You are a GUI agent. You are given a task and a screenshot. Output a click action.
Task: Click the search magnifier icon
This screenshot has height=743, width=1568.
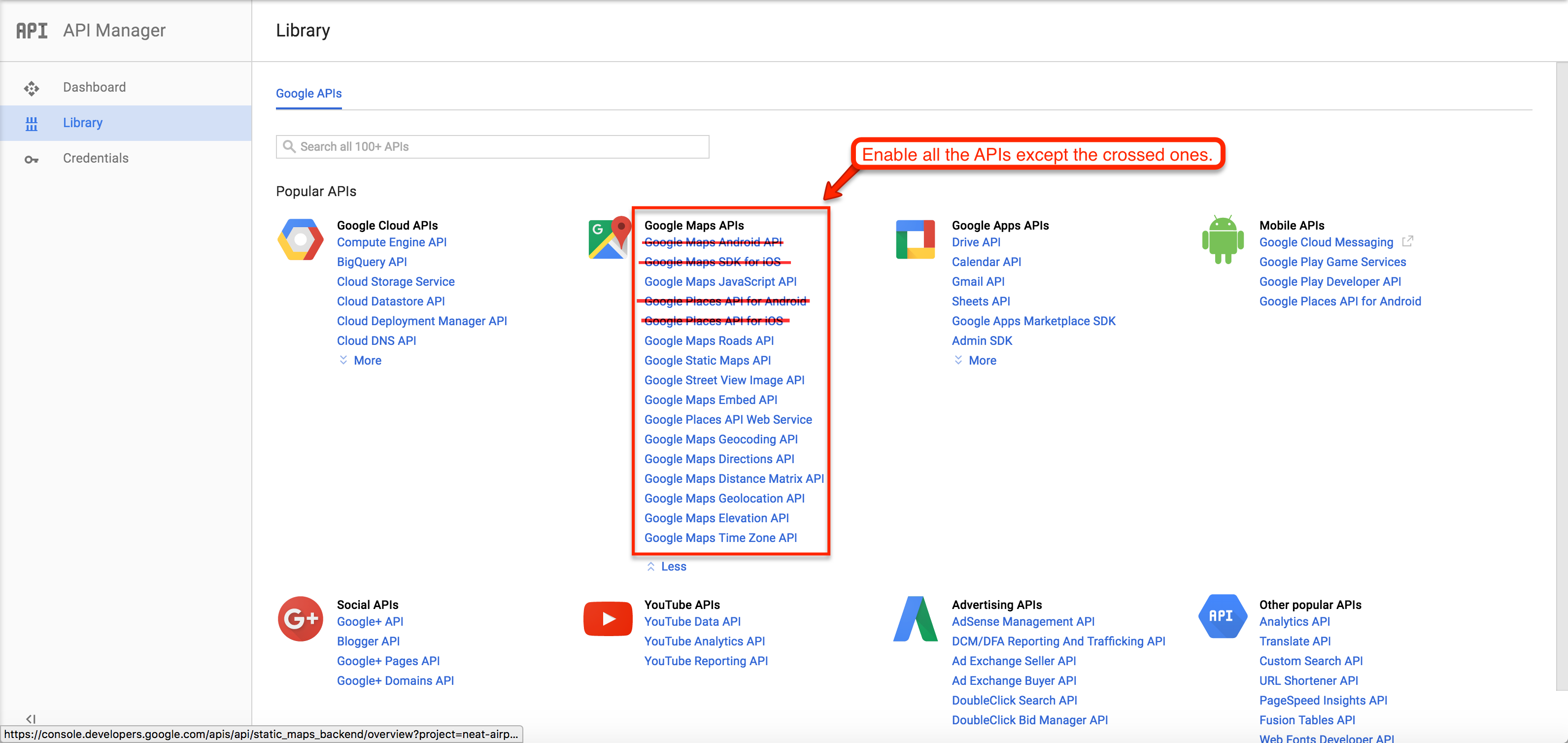(x=290, y=147)
